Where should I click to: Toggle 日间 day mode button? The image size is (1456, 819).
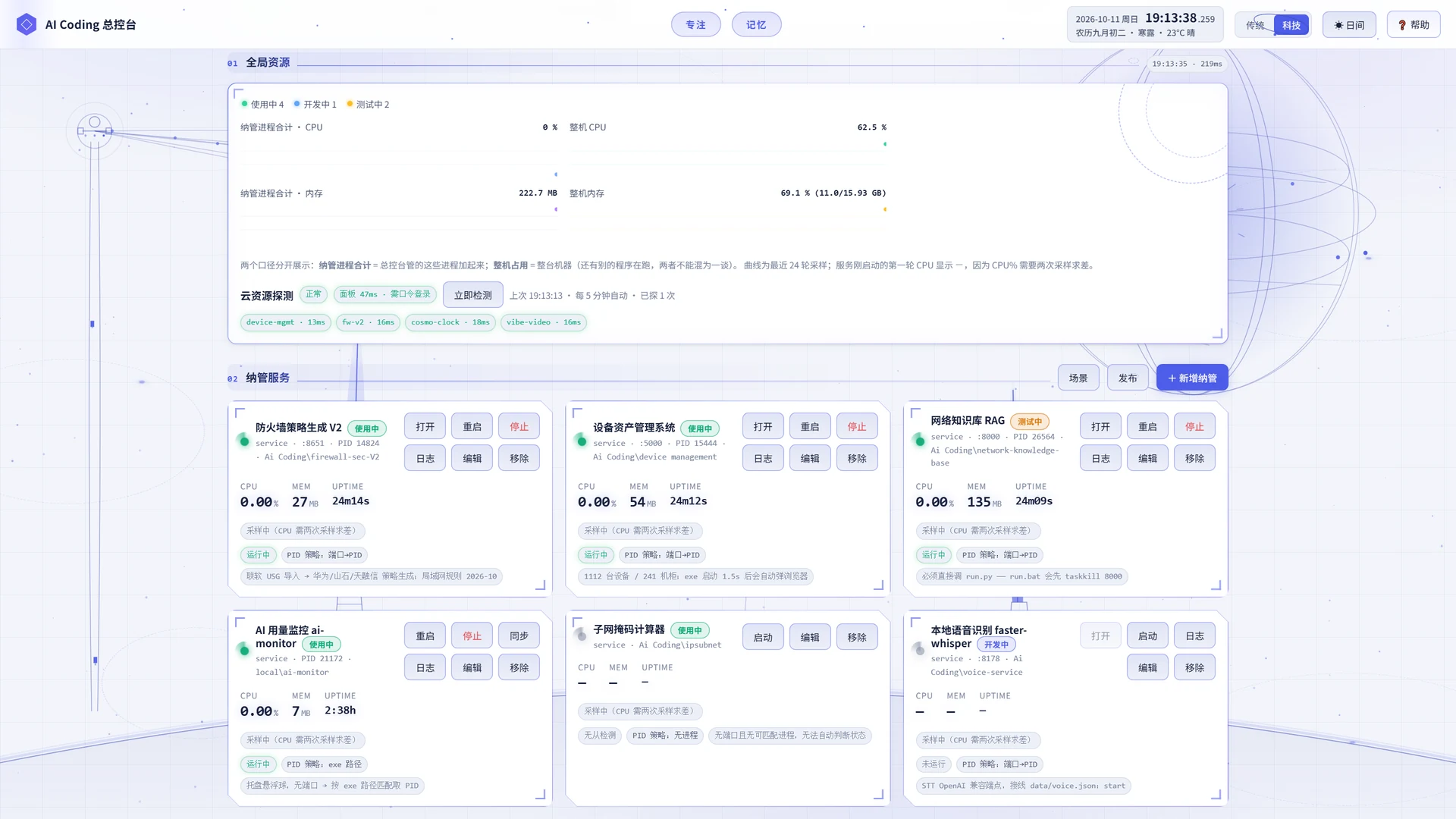pyautogui.click(x=1349, y=25)
